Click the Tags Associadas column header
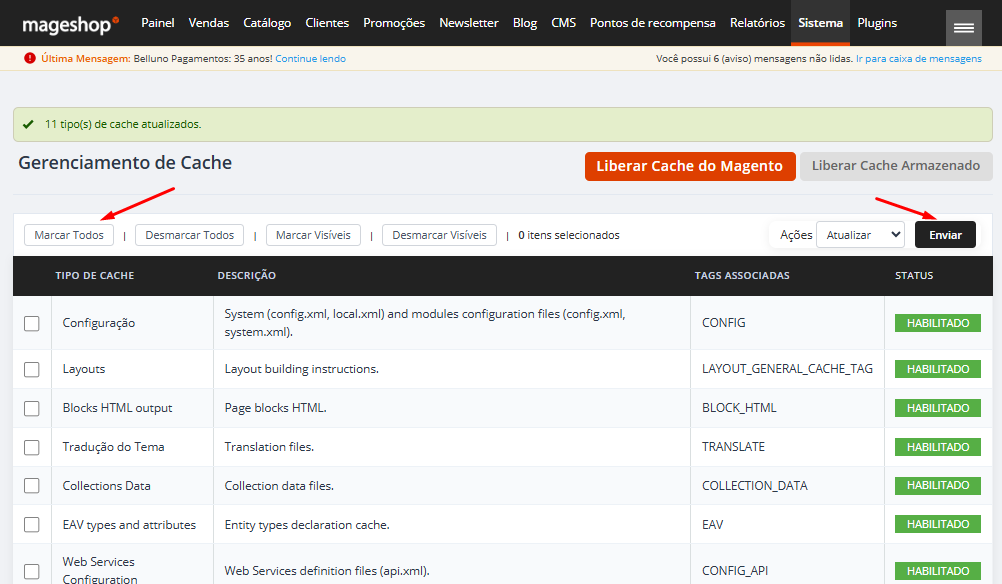The image size is (1002, 584). tap(742, 275)
